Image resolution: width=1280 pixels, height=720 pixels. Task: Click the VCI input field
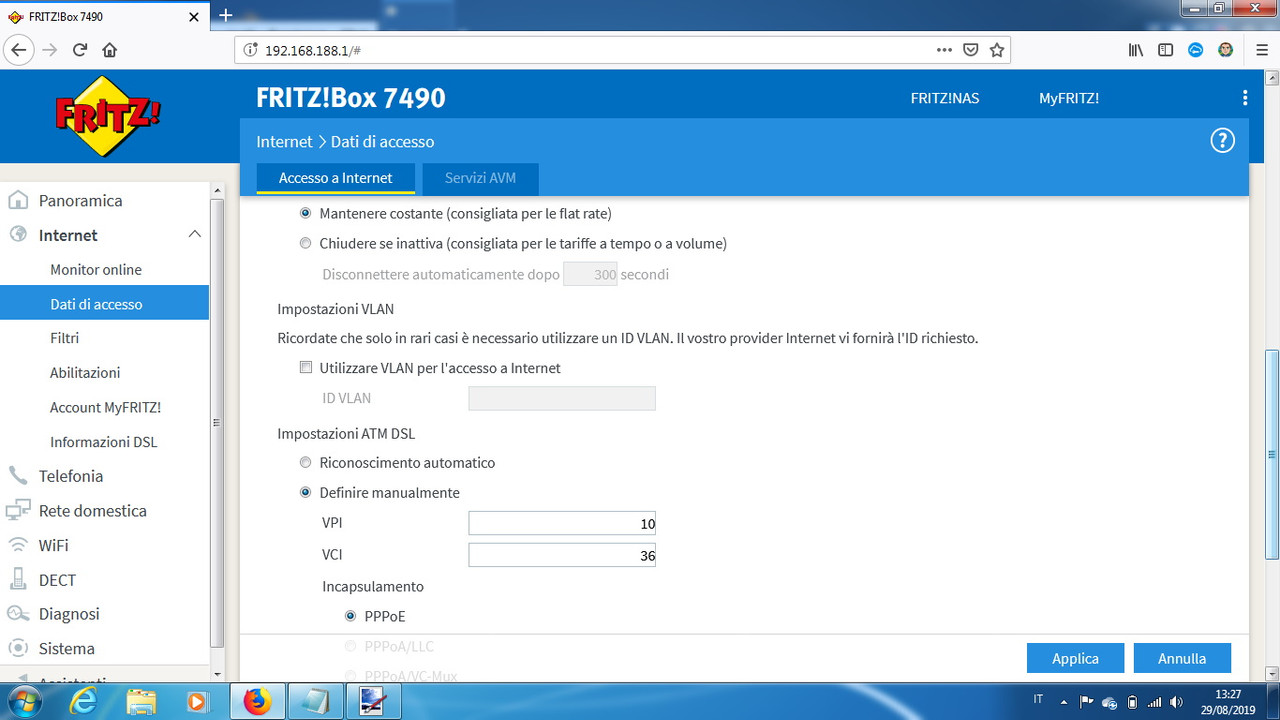562,554
